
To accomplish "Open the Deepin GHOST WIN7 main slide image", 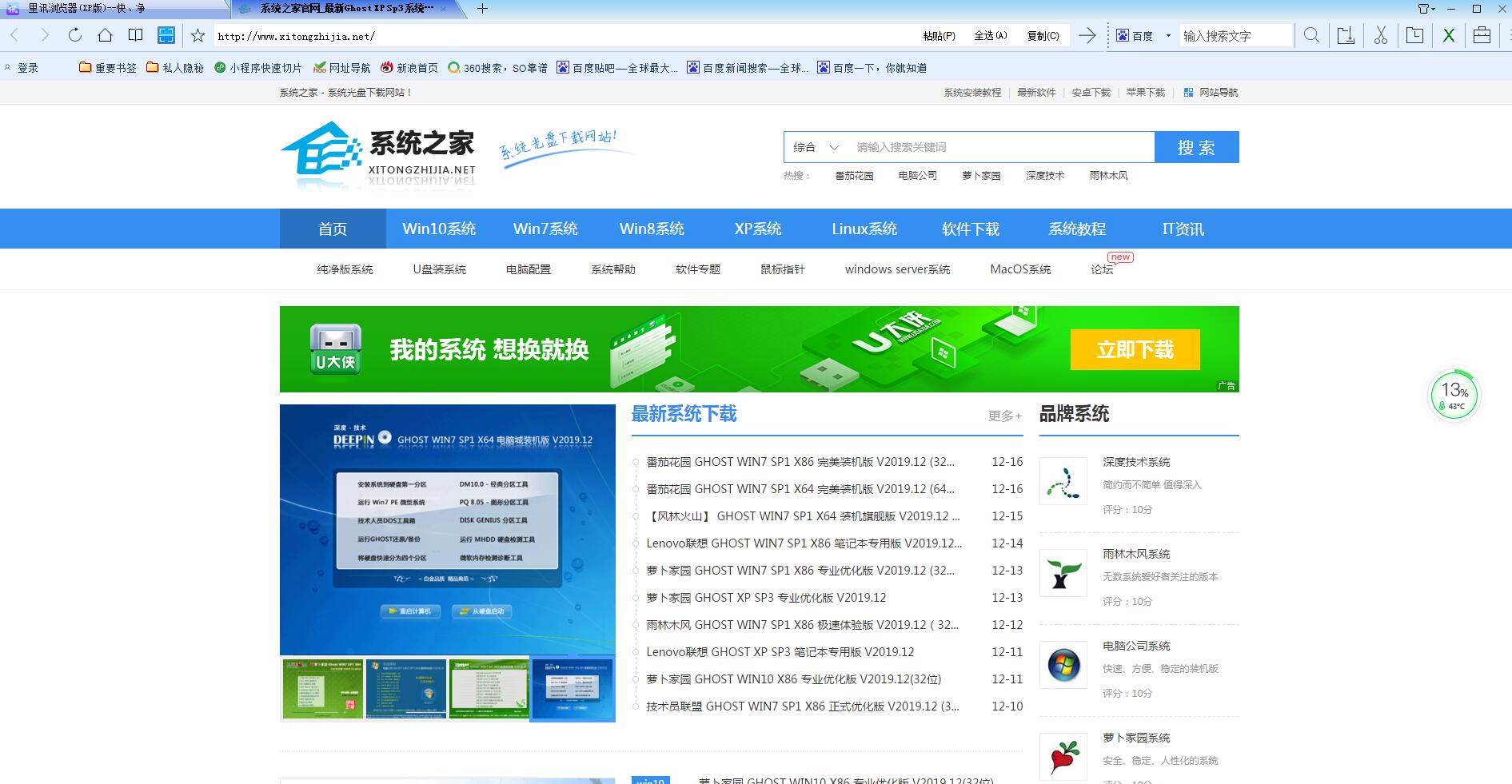I will point(448,530).
